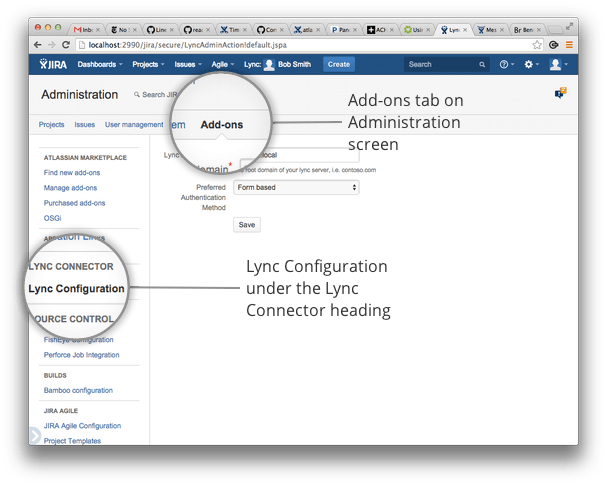The image size is (609, 486).
Task: Open the JIRA Agile Configuration link
Action: [x=82, y=426]
